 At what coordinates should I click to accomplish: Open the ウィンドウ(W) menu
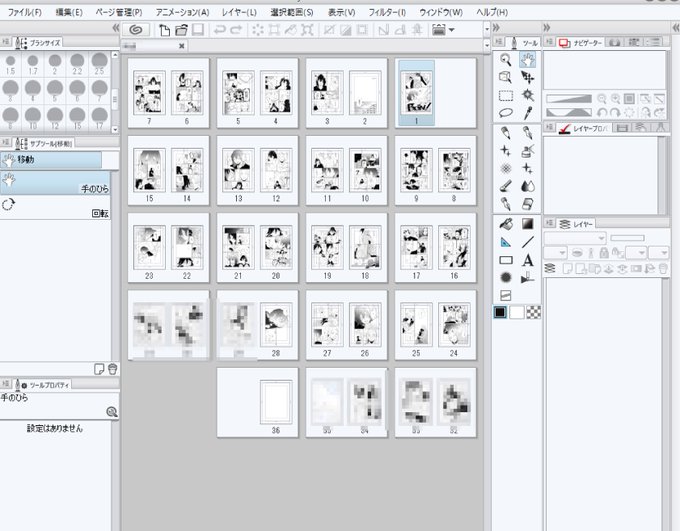pyautogui.click(x=441, y=12)
